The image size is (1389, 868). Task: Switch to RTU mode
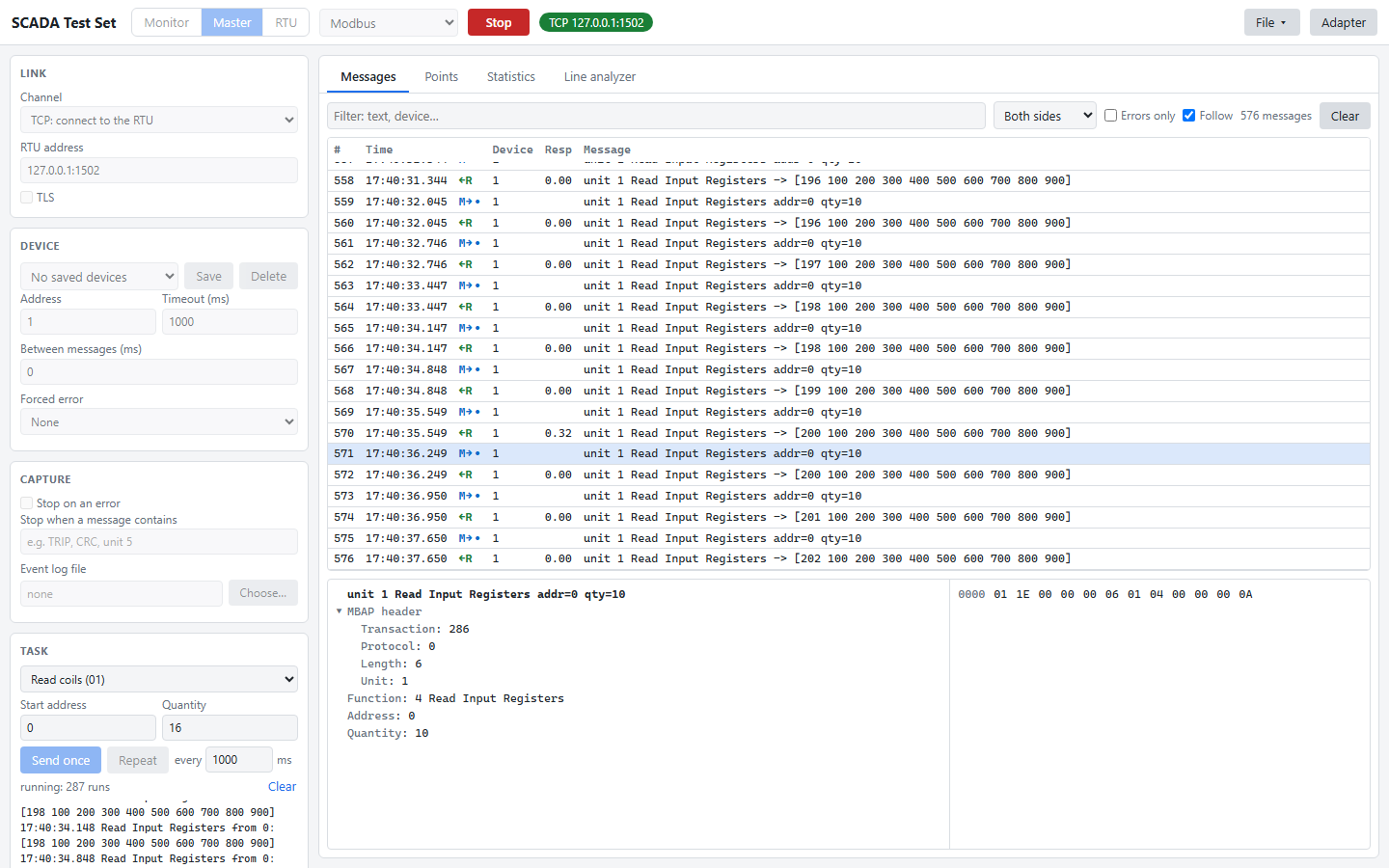coord(286,22)
